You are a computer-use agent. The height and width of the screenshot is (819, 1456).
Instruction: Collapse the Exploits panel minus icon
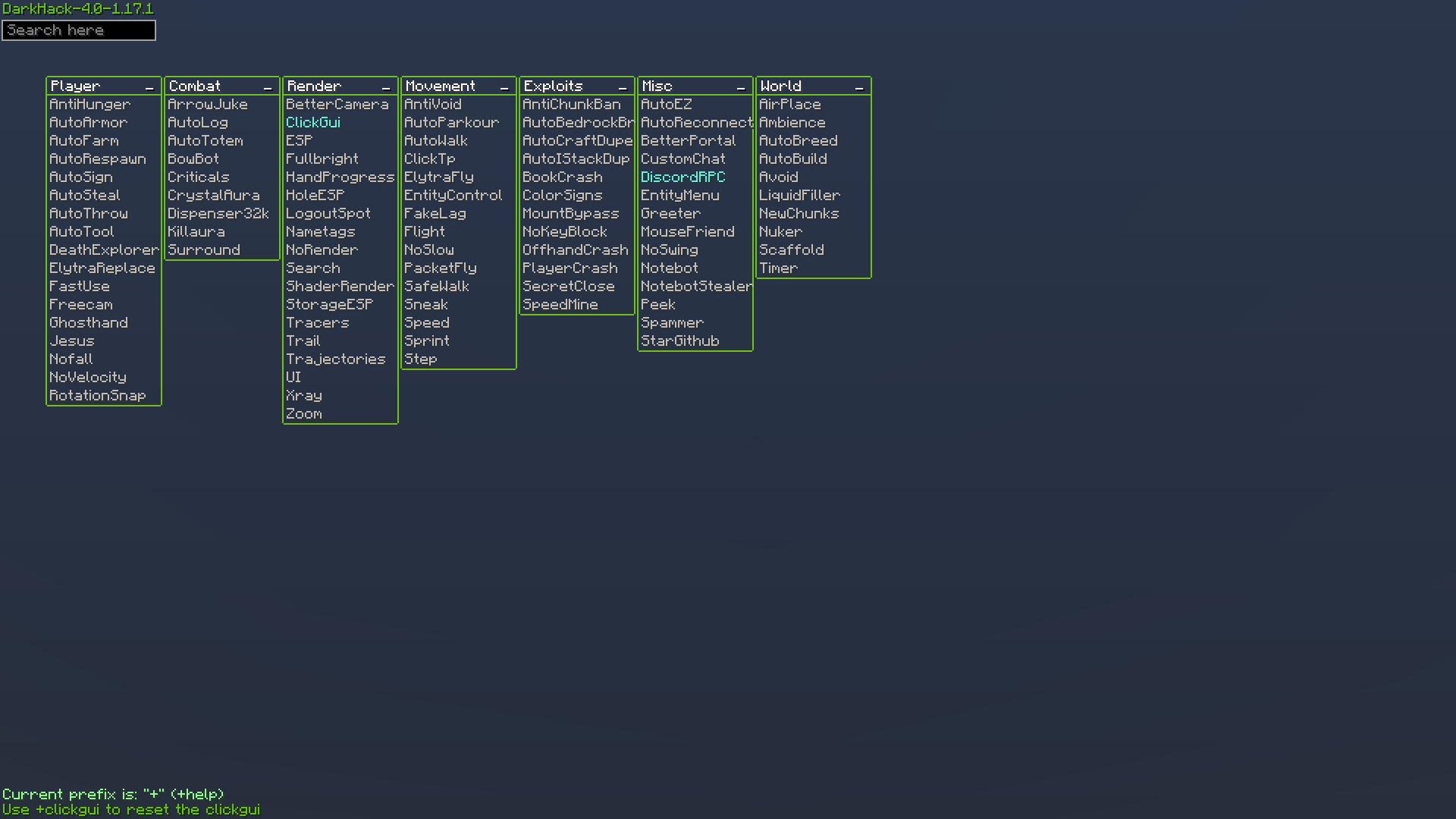(x=623, y=87)
